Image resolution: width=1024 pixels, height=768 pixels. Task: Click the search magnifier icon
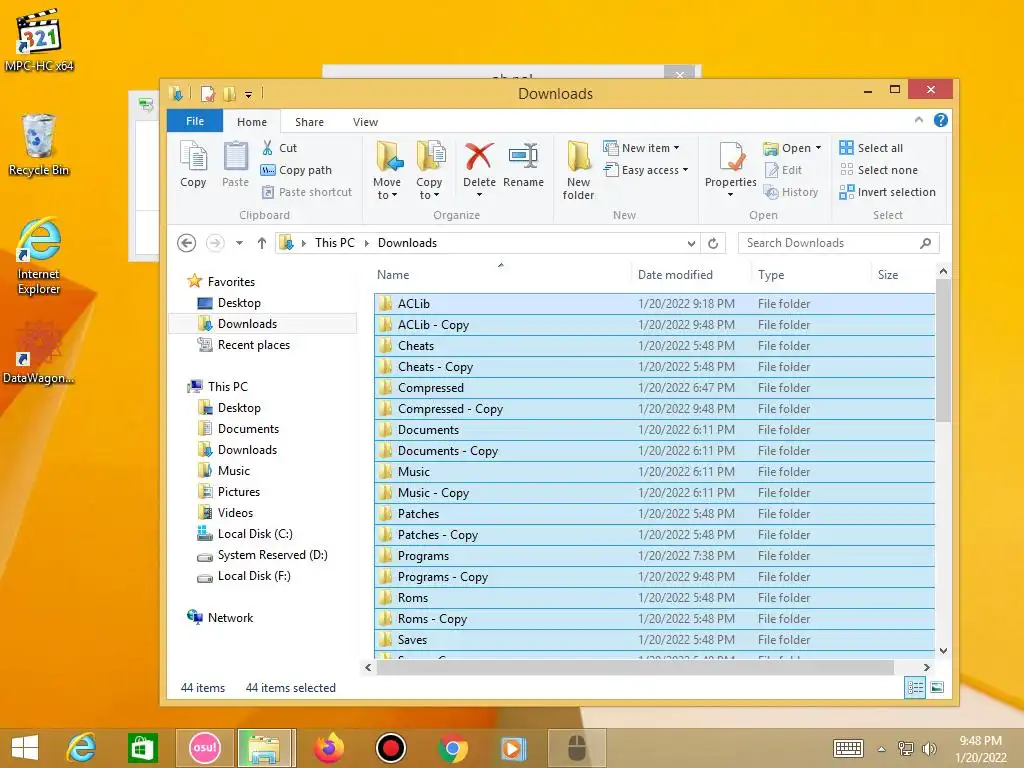tap(925, 243)
